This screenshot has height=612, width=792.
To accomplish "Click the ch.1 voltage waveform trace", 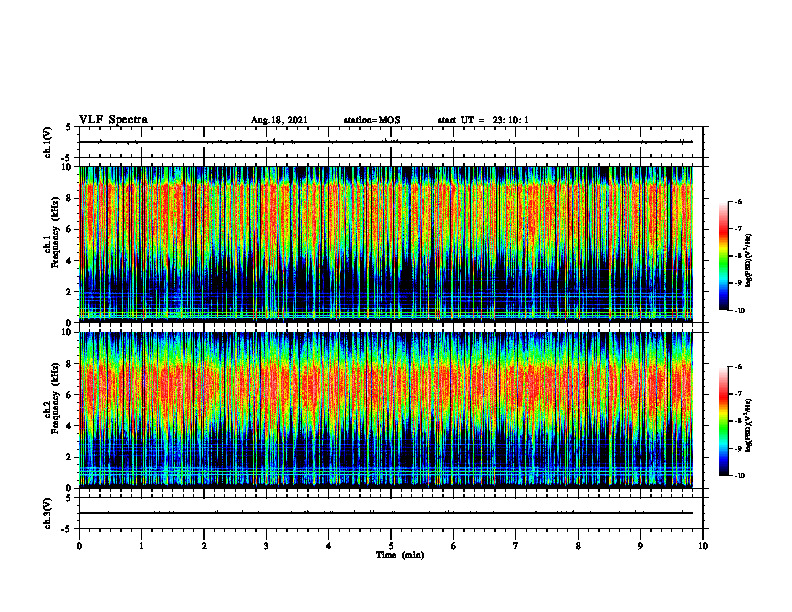I will click(x=386, y=142).
